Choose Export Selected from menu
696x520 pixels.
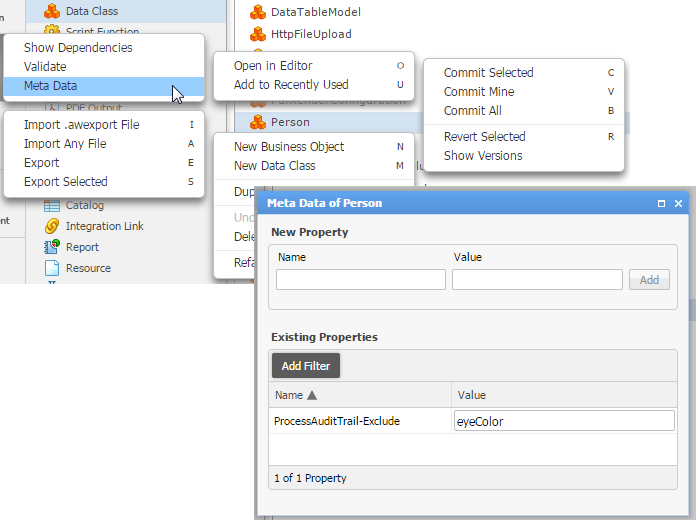point(65,182)
